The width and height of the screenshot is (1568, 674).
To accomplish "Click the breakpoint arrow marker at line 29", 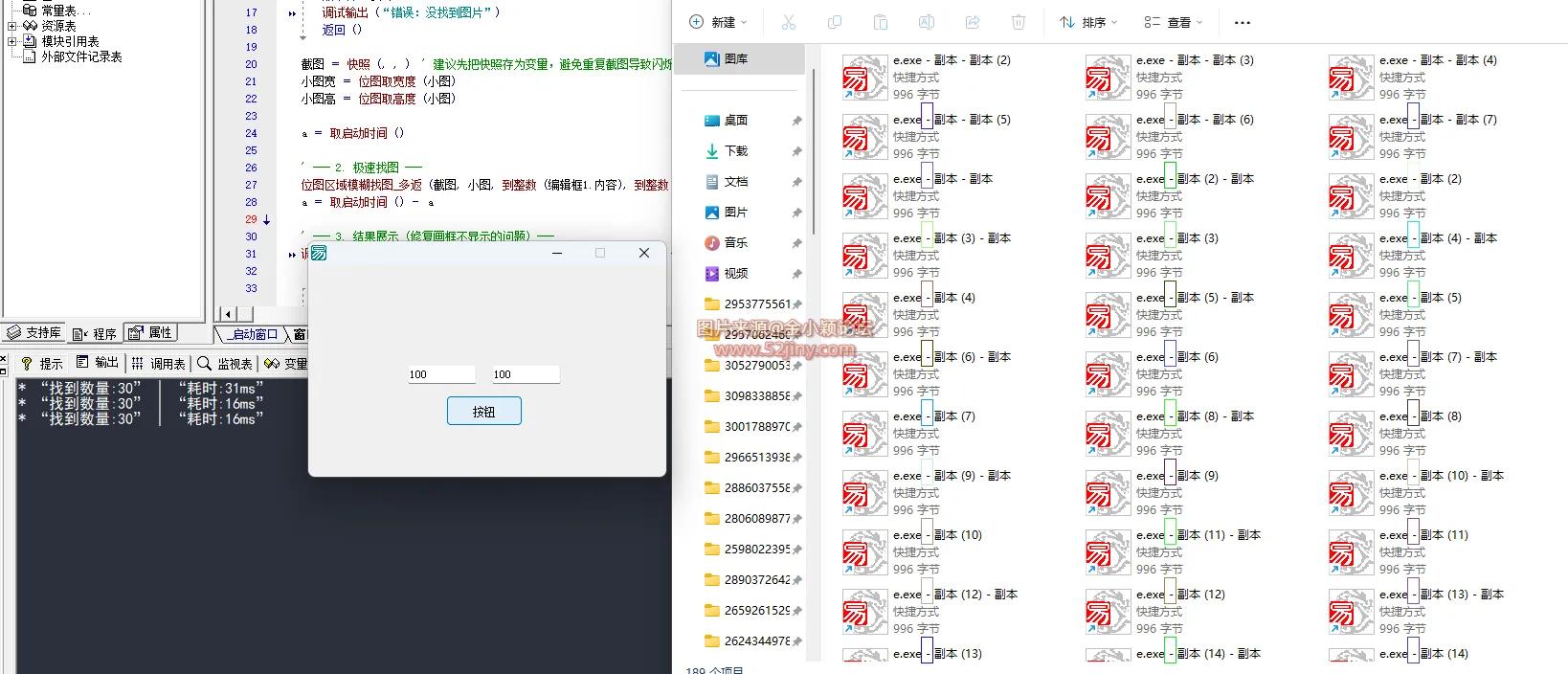I will point(266,220).
